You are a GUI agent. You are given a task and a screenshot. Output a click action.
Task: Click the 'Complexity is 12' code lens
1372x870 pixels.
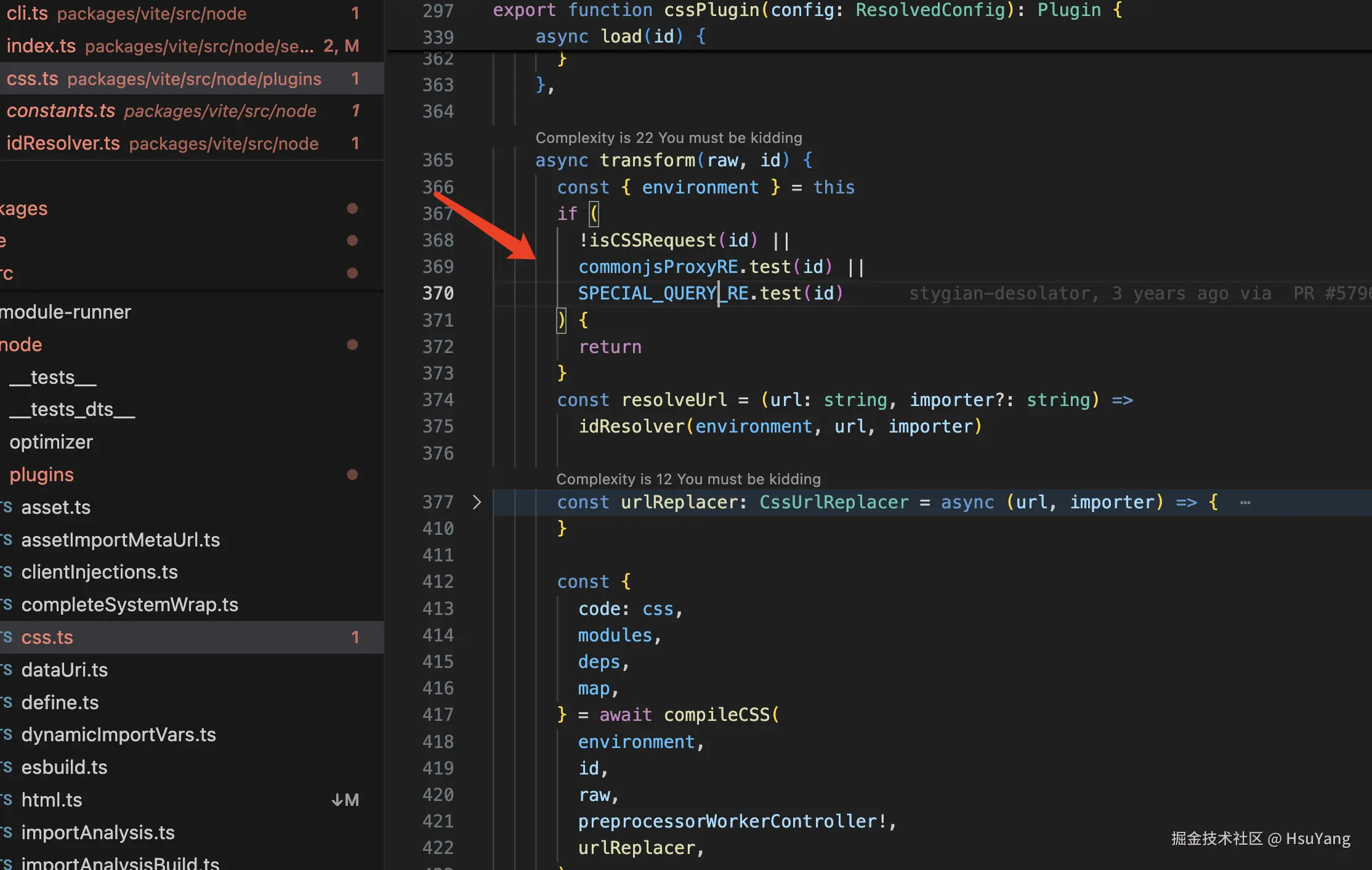(688, 479)
